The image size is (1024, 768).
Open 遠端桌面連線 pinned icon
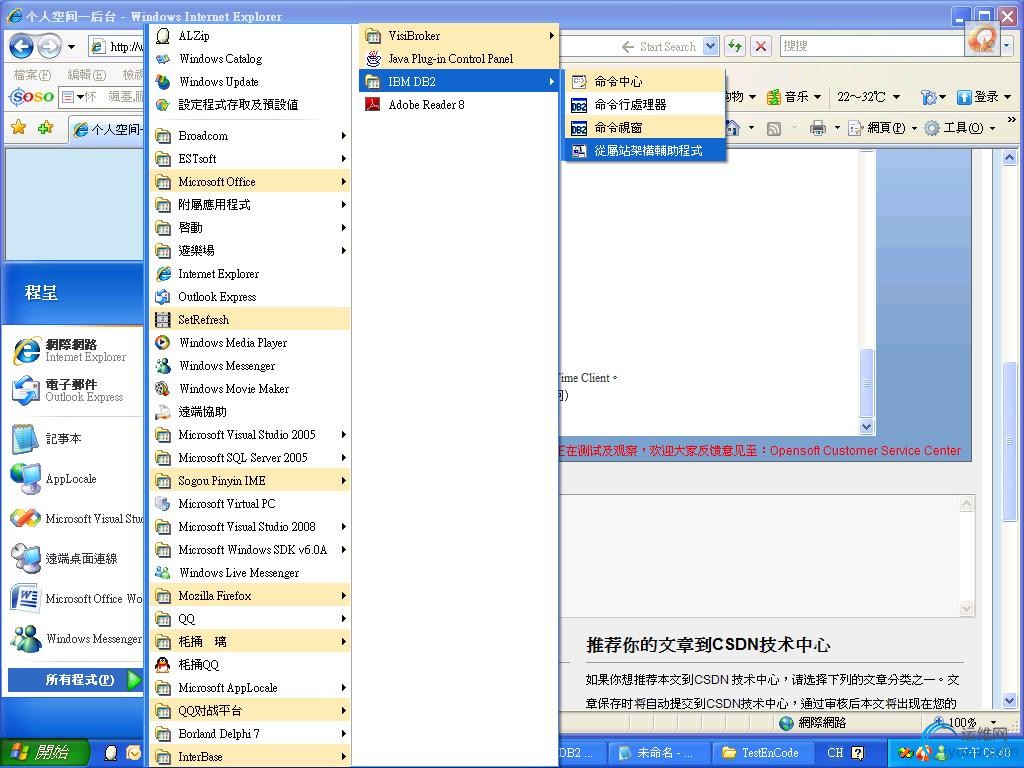tap(25, 558)
